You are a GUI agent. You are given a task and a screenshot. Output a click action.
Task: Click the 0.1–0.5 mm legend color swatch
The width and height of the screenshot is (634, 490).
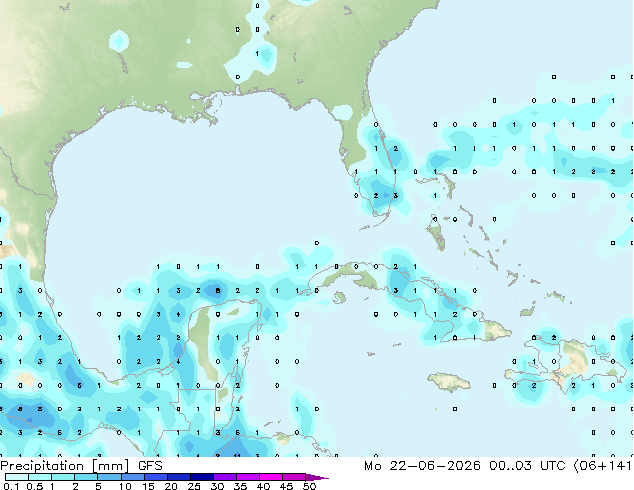click(x=17, y=477)
